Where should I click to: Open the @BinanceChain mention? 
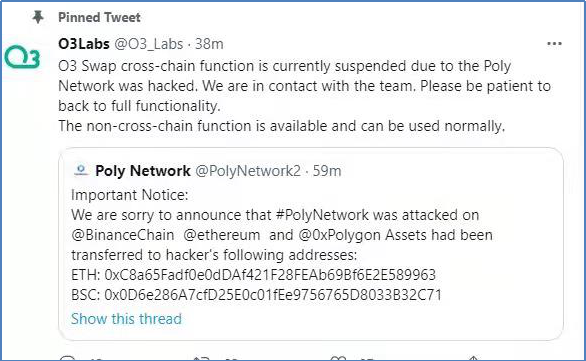[123, 235]
